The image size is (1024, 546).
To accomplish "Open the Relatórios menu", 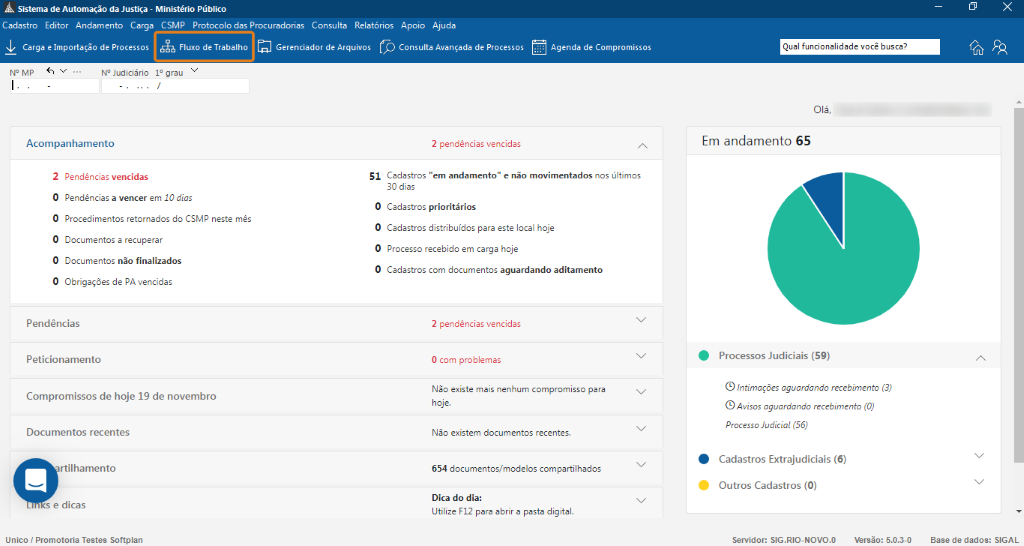I will 374,25.
